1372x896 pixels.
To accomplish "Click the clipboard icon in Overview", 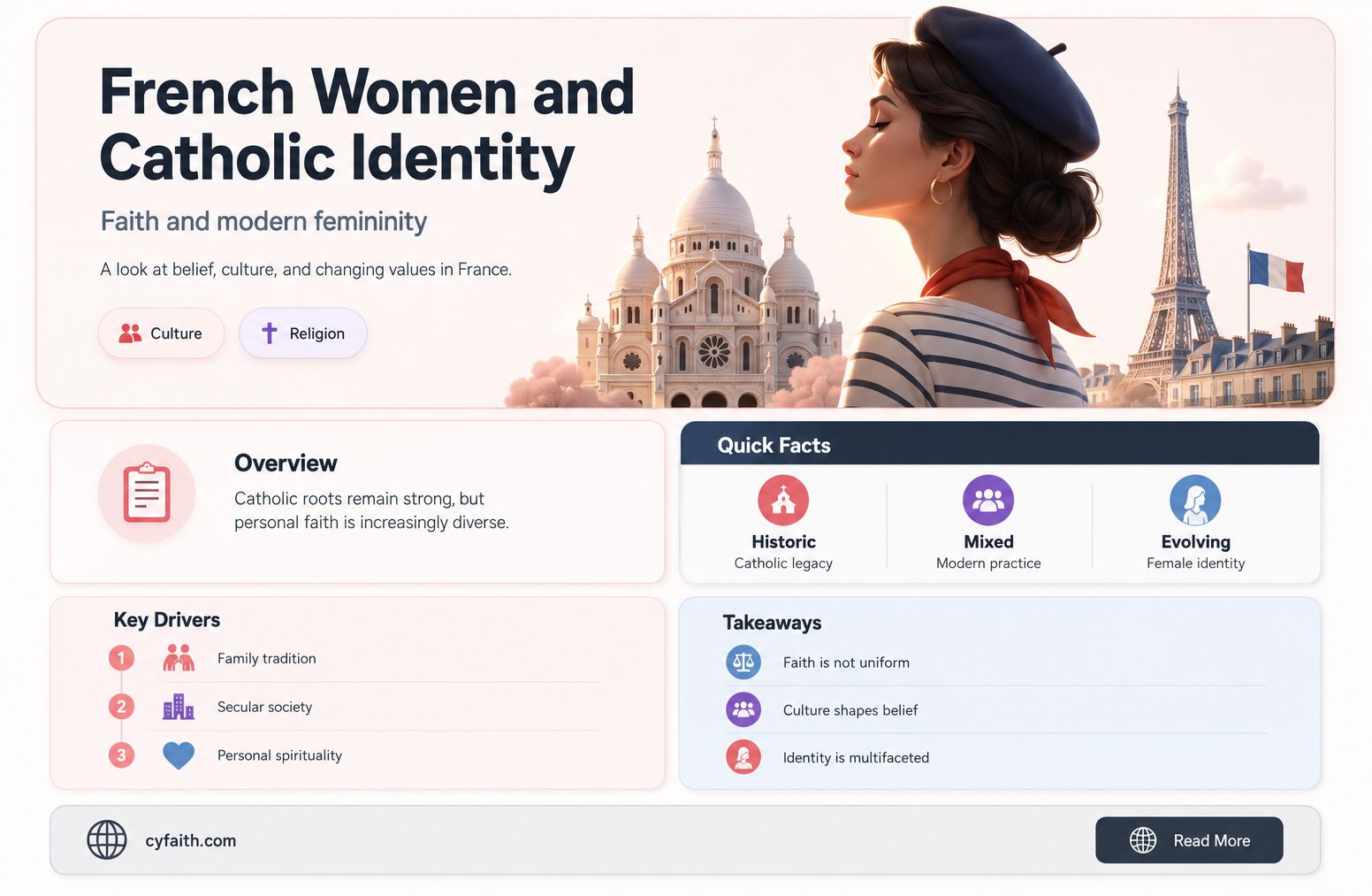I will (147, 493).
